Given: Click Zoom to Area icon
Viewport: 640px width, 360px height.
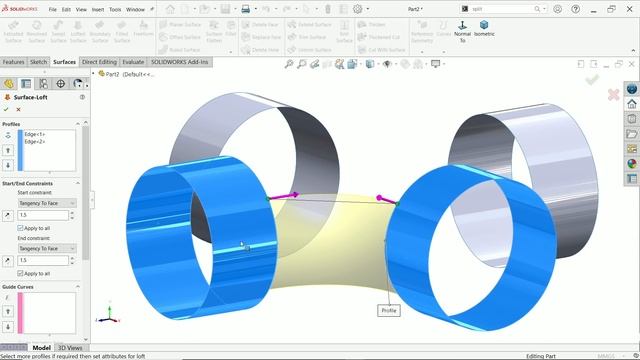Looking at the screenshot, I should coord(302,64).
